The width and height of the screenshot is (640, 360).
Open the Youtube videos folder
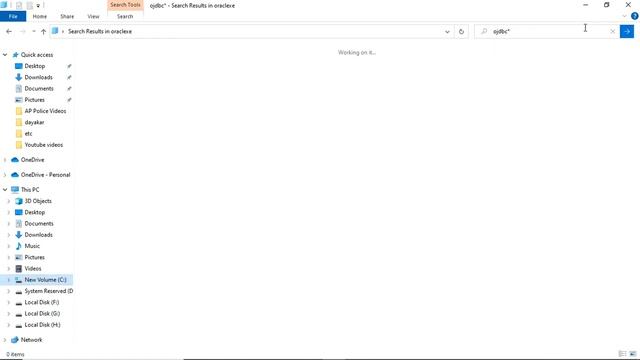[44, 145]
